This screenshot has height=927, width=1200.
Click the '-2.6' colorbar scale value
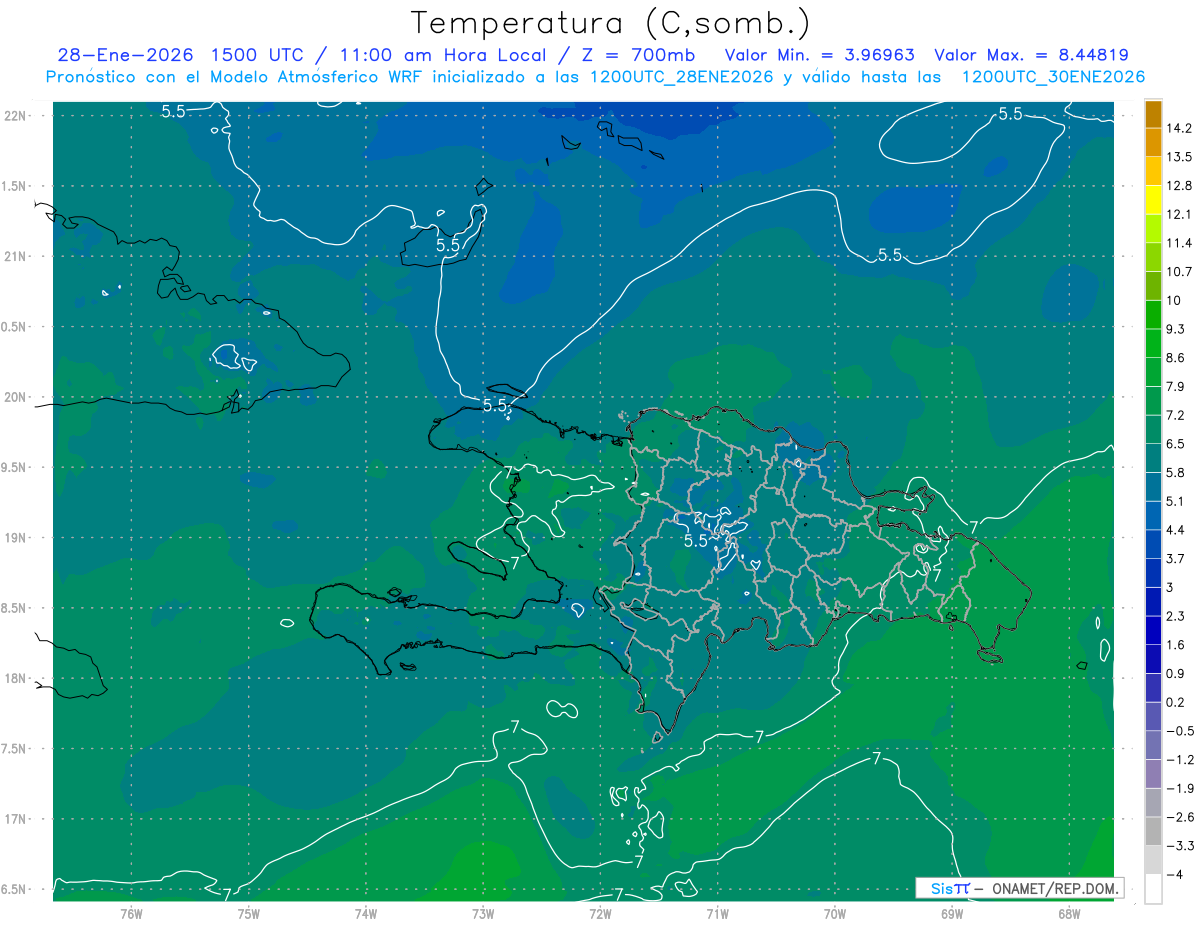point(1180,817)
